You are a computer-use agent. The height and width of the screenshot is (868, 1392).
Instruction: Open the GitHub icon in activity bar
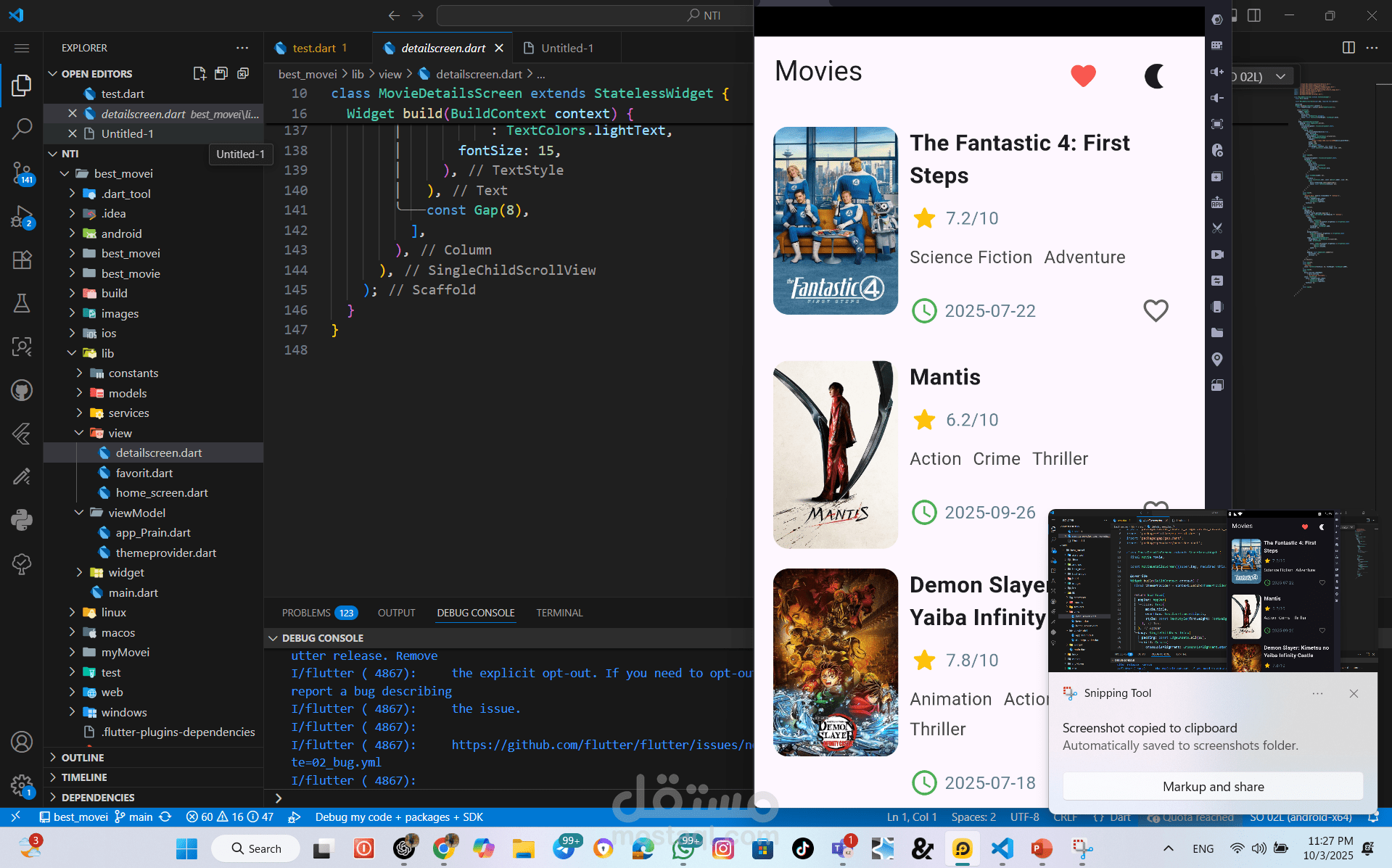click(22, 390)
